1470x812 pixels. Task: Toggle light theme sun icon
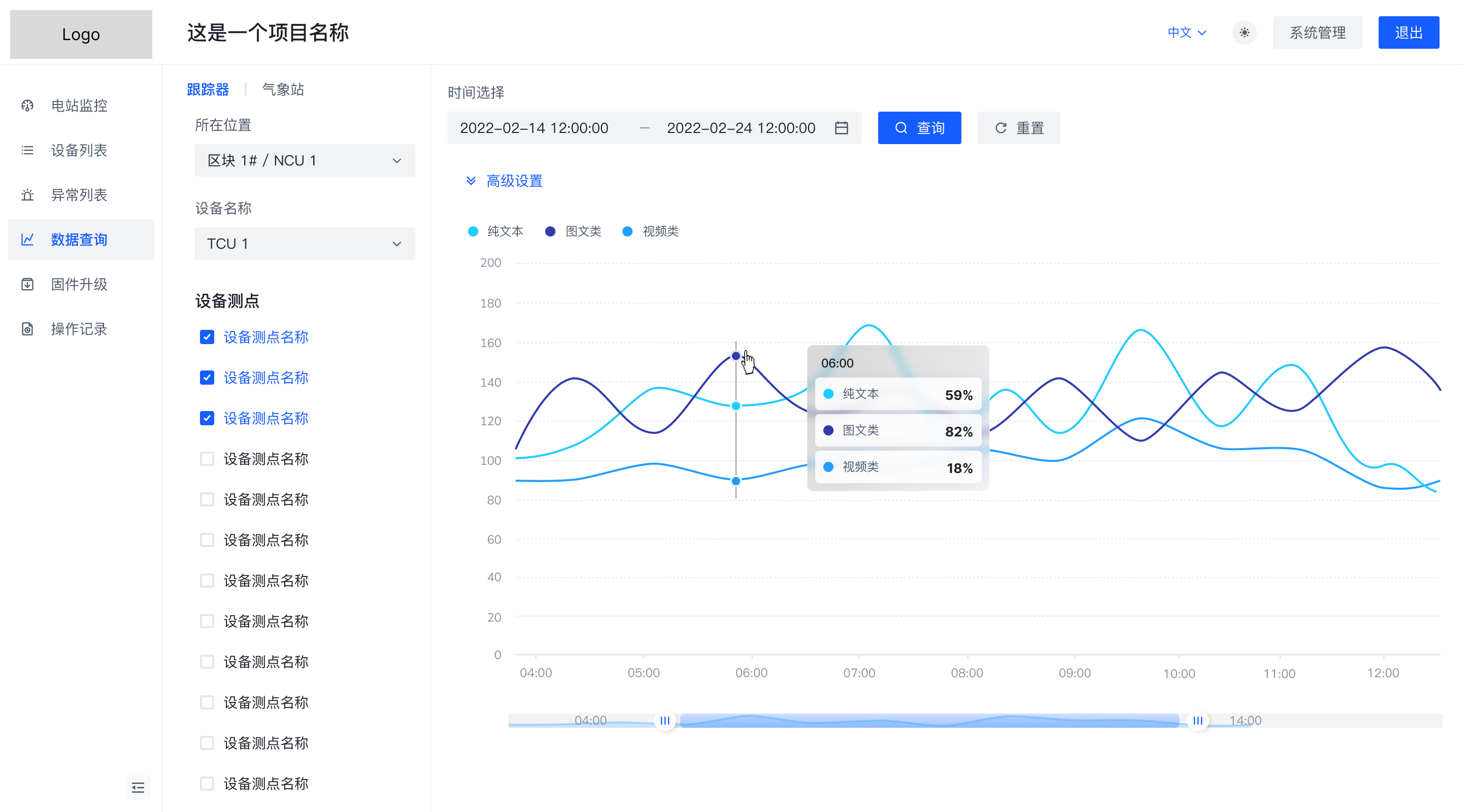click(x=1244, y=32)
